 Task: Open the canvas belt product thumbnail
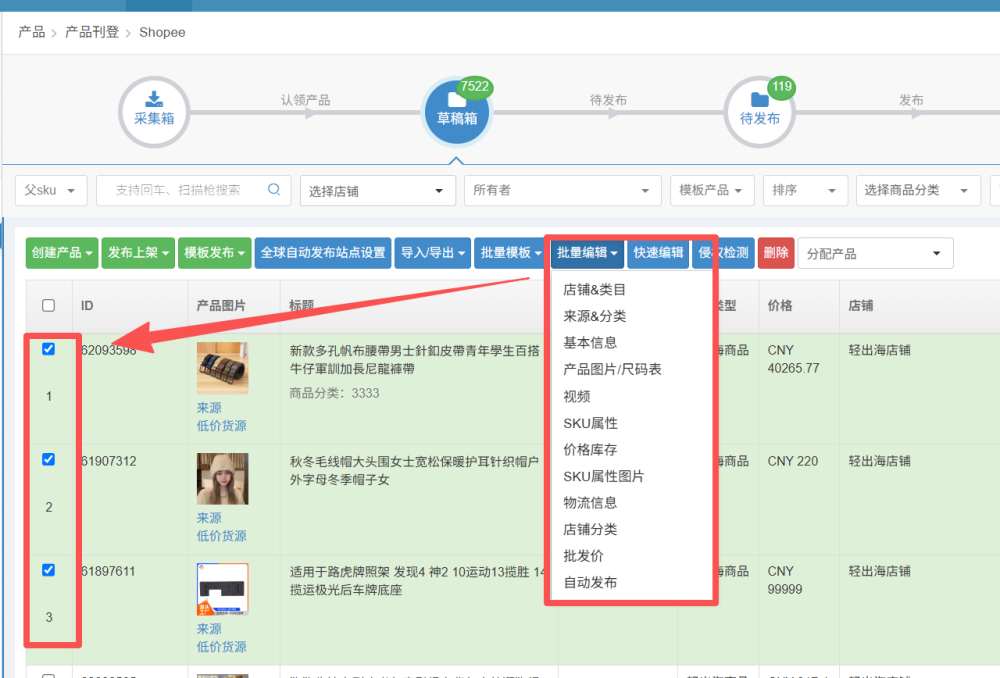[222, 368]
